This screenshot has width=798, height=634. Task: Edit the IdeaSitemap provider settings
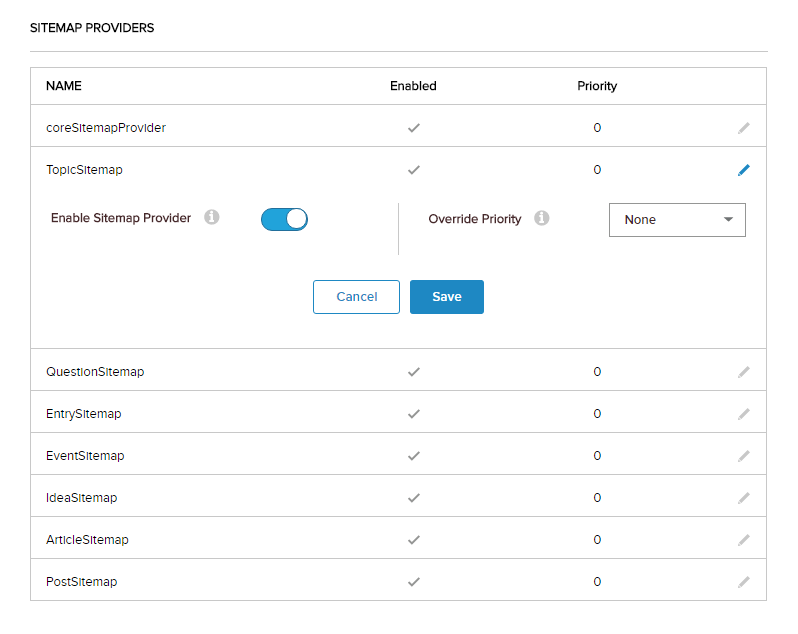click(x=743, y=498)
